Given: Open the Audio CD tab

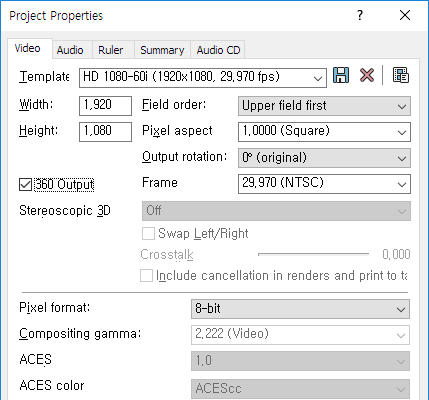Looking at the screenshot, I should [x=218, y=50].
